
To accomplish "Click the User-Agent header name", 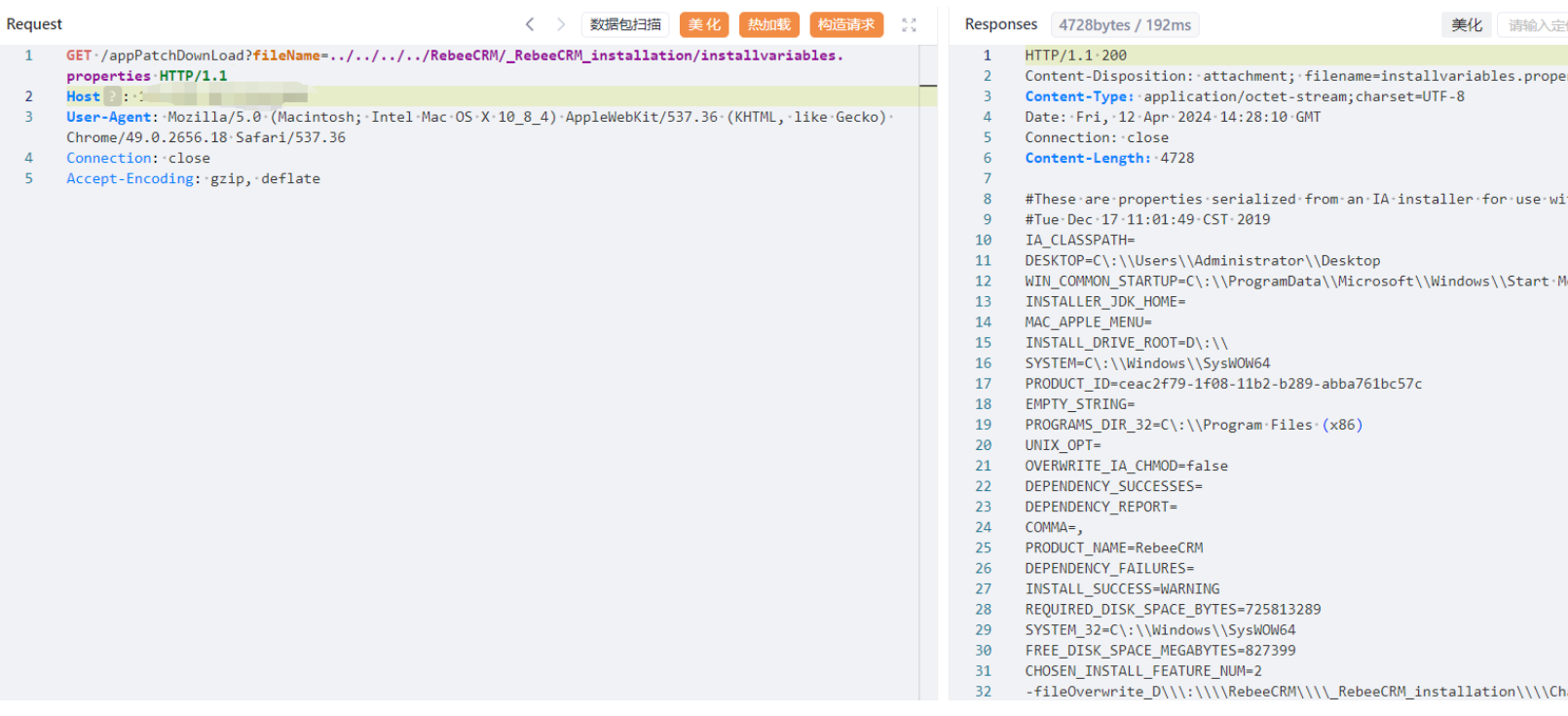I will click(x=108, y=117).
